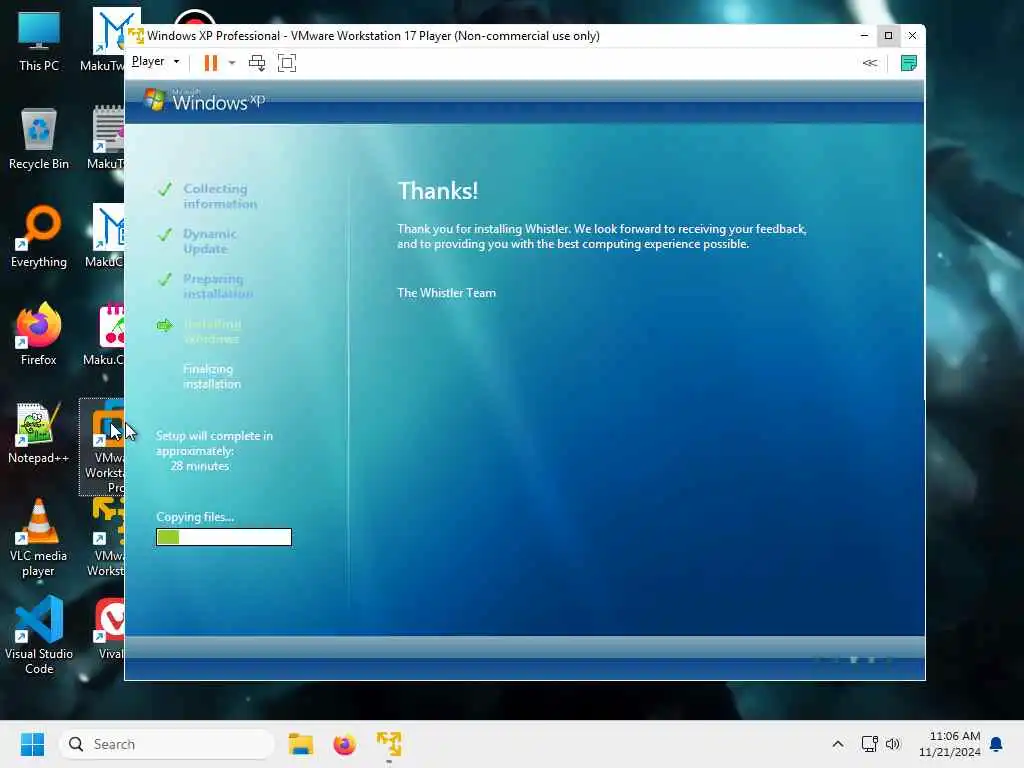This screenshot has width=1024, height=768.
Task: Open Visual Studio Code shortcut
Action: pos(39,636)
